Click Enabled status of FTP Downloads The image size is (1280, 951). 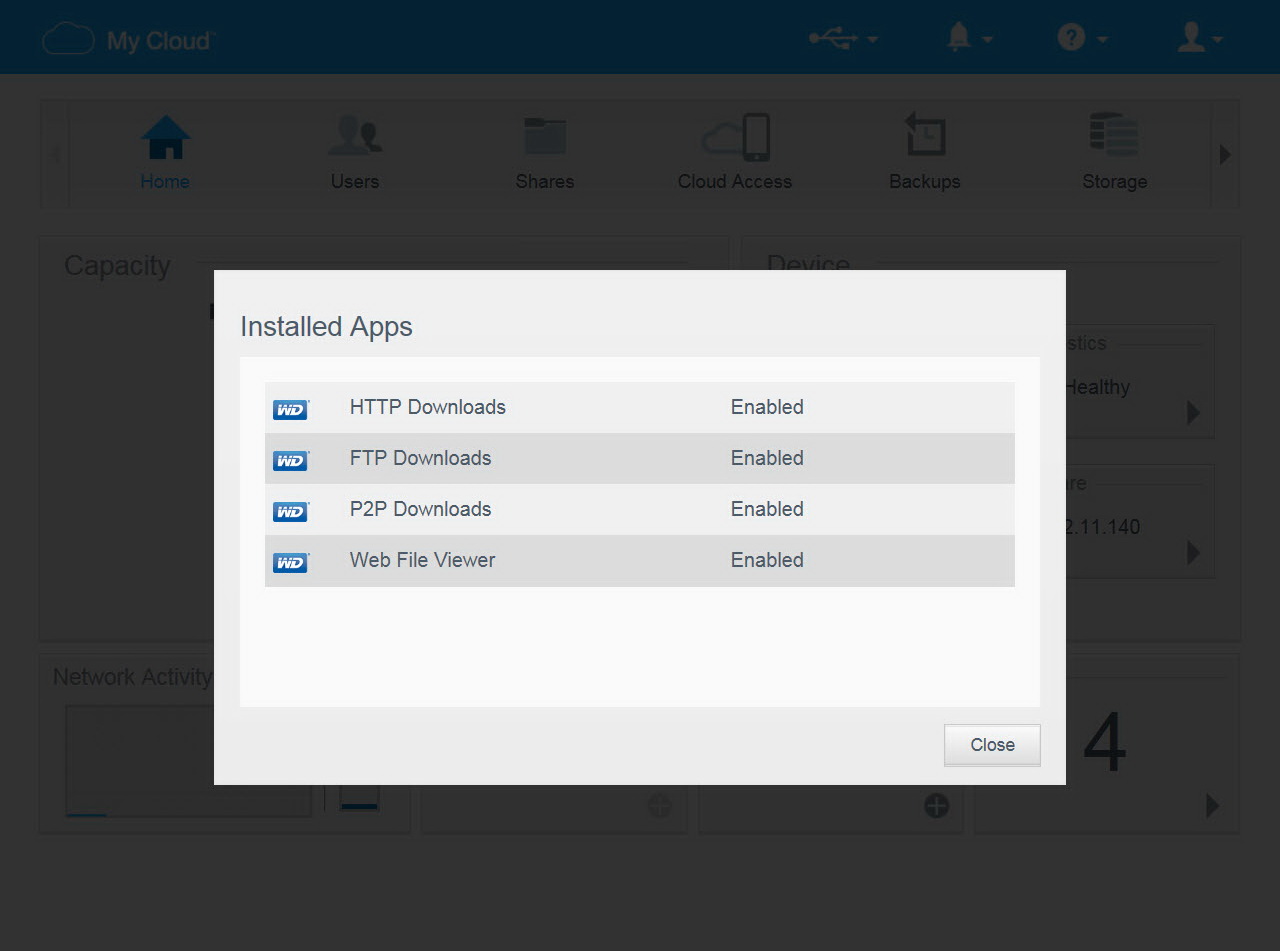pos(767,458)
